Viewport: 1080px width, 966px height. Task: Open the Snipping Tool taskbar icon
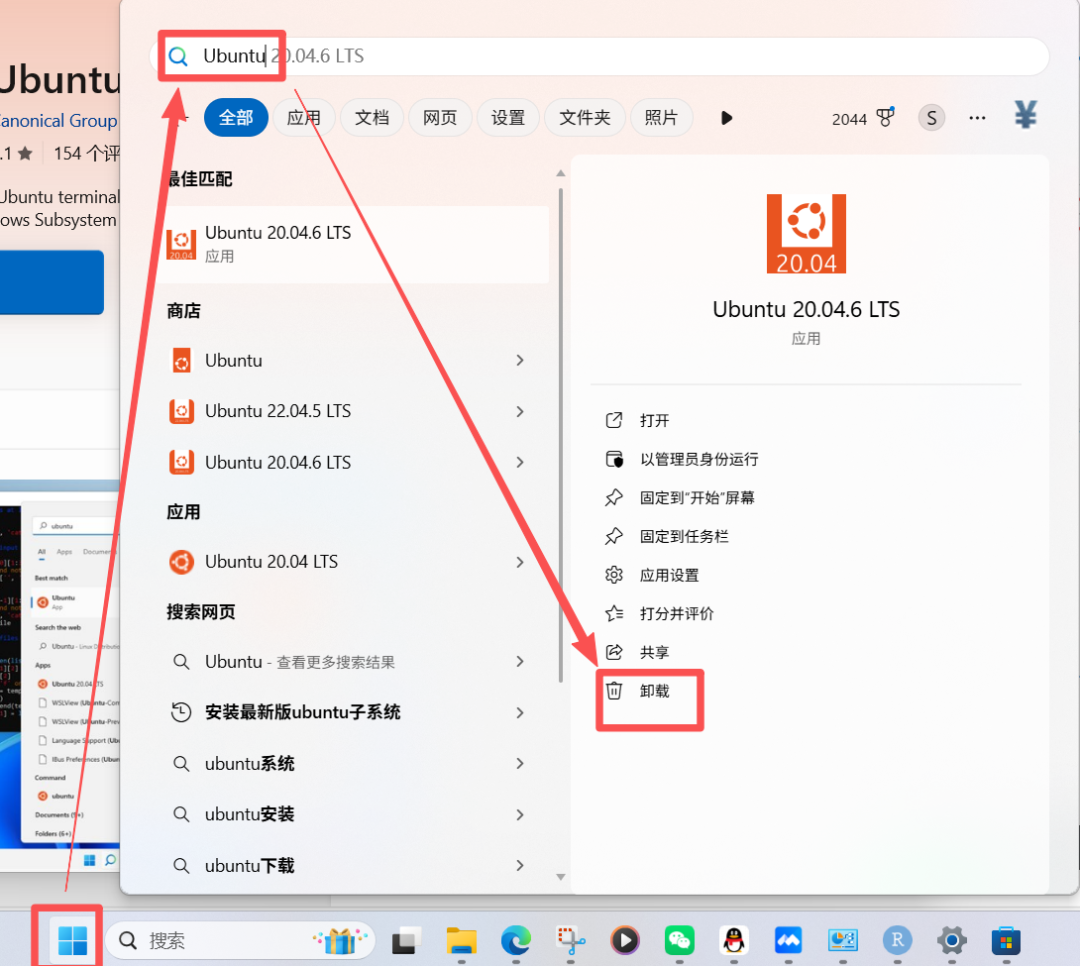coord(570,941)
